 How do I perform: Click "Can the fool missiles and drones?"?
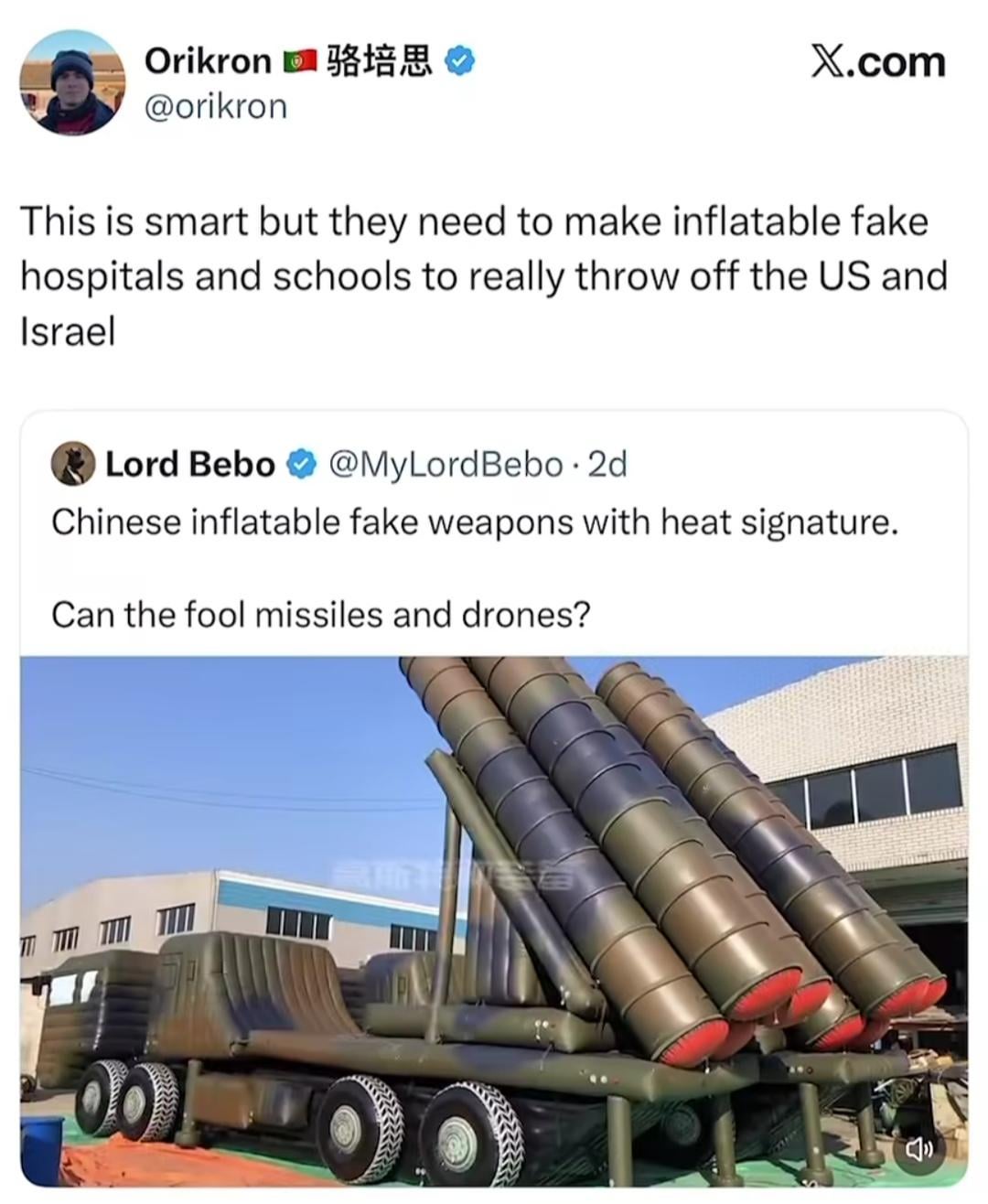pos(321,614)
